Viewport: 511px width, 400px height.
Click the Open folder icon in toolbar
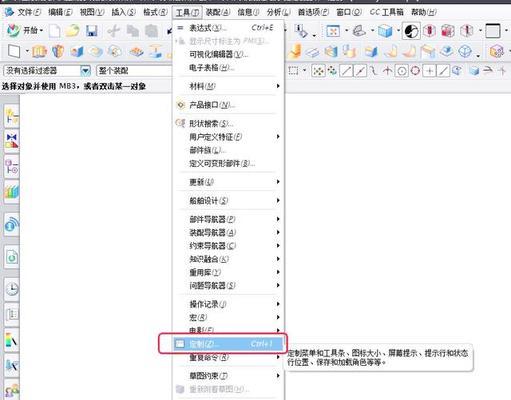point(73,31)
